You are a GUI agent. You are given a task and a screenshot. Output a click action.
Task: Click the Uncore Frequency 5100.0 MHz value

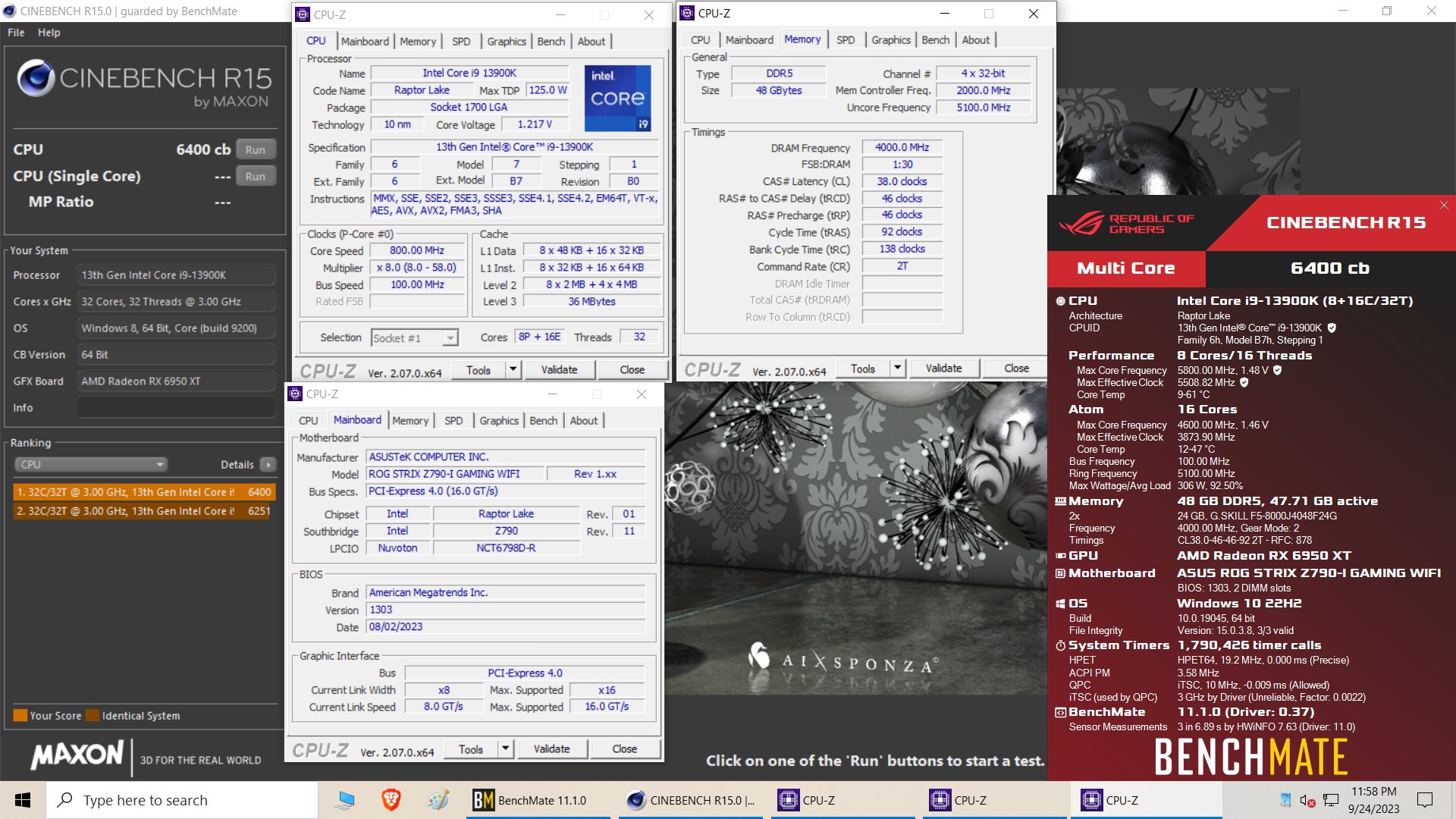[x=984, y=108]
